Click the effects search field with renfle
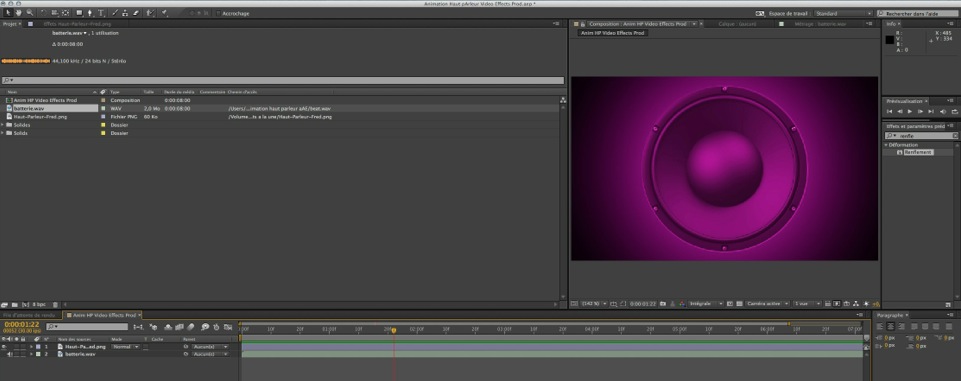This screenshot has height=381, width=961. pos(921,135)
